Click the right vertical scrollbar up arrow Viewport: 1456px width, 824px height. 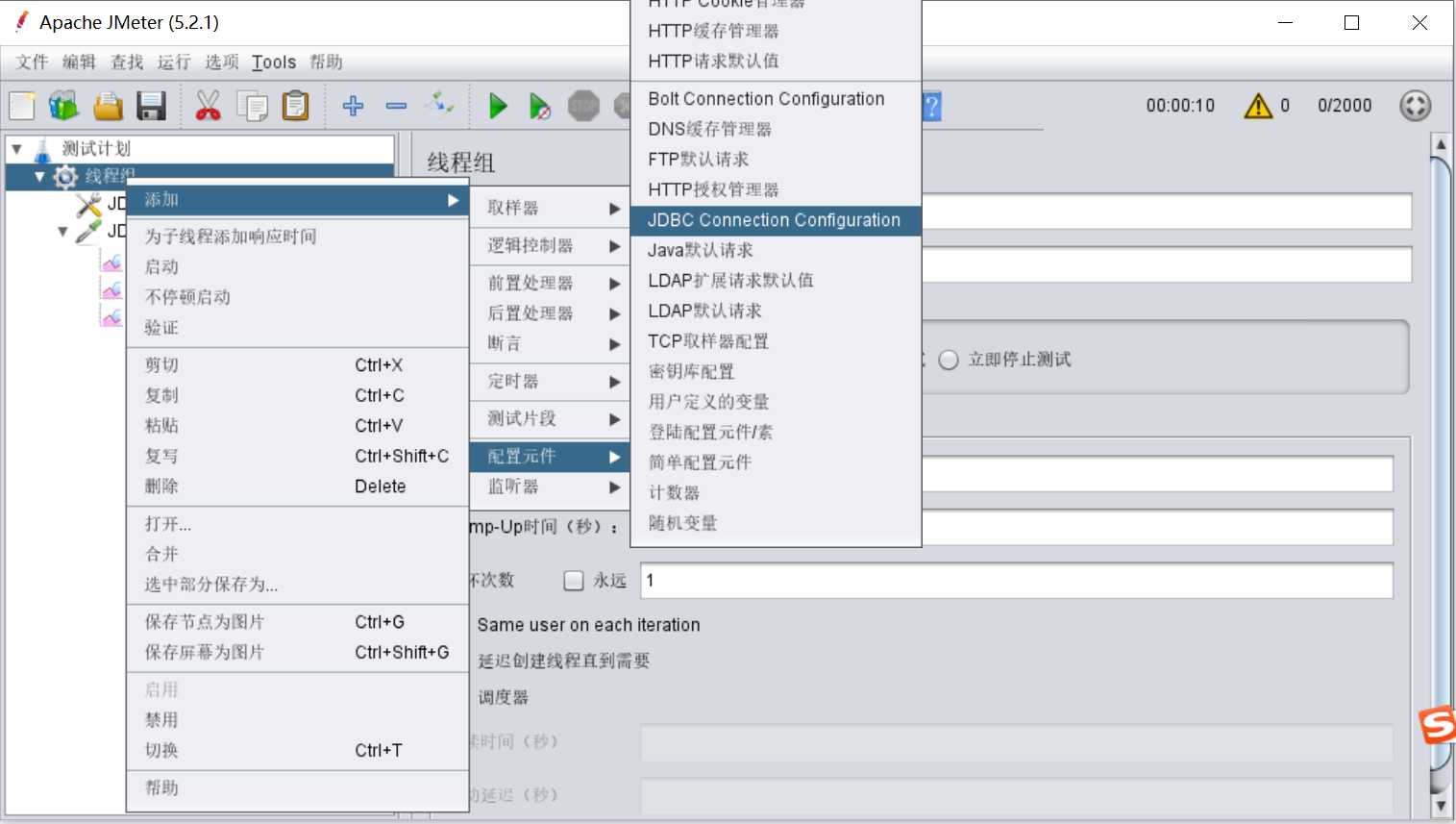coord(1441,145)
